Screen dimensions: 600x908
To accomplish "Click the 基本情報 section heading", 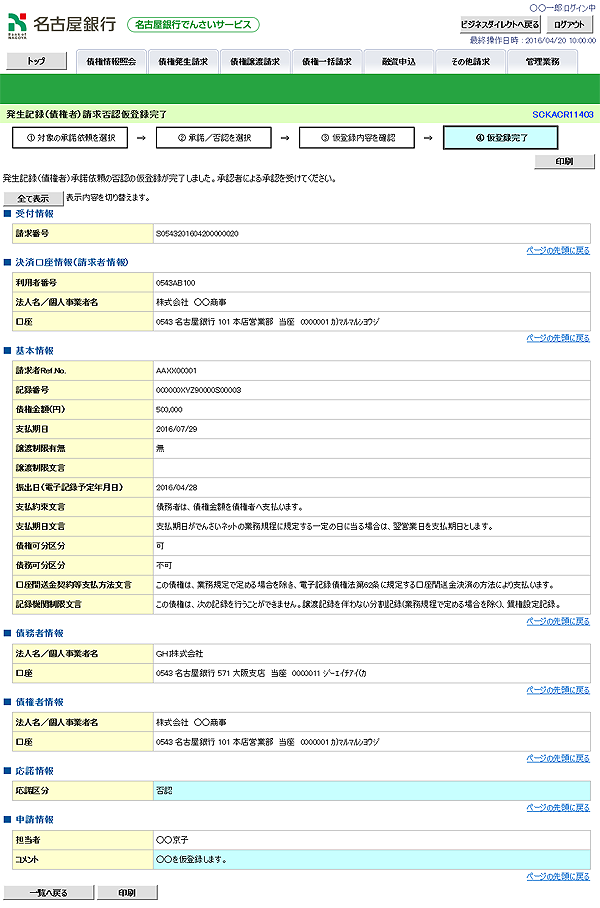I will point(34,351).
